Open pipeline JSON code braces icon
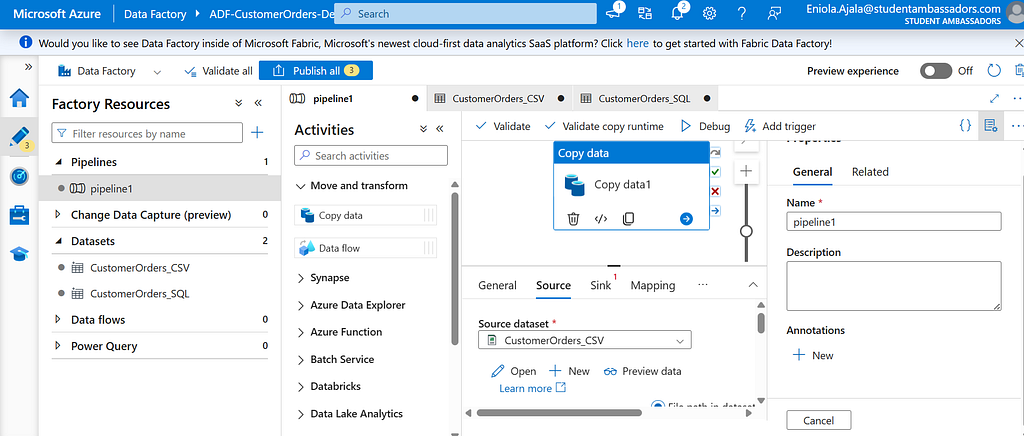 965,125
